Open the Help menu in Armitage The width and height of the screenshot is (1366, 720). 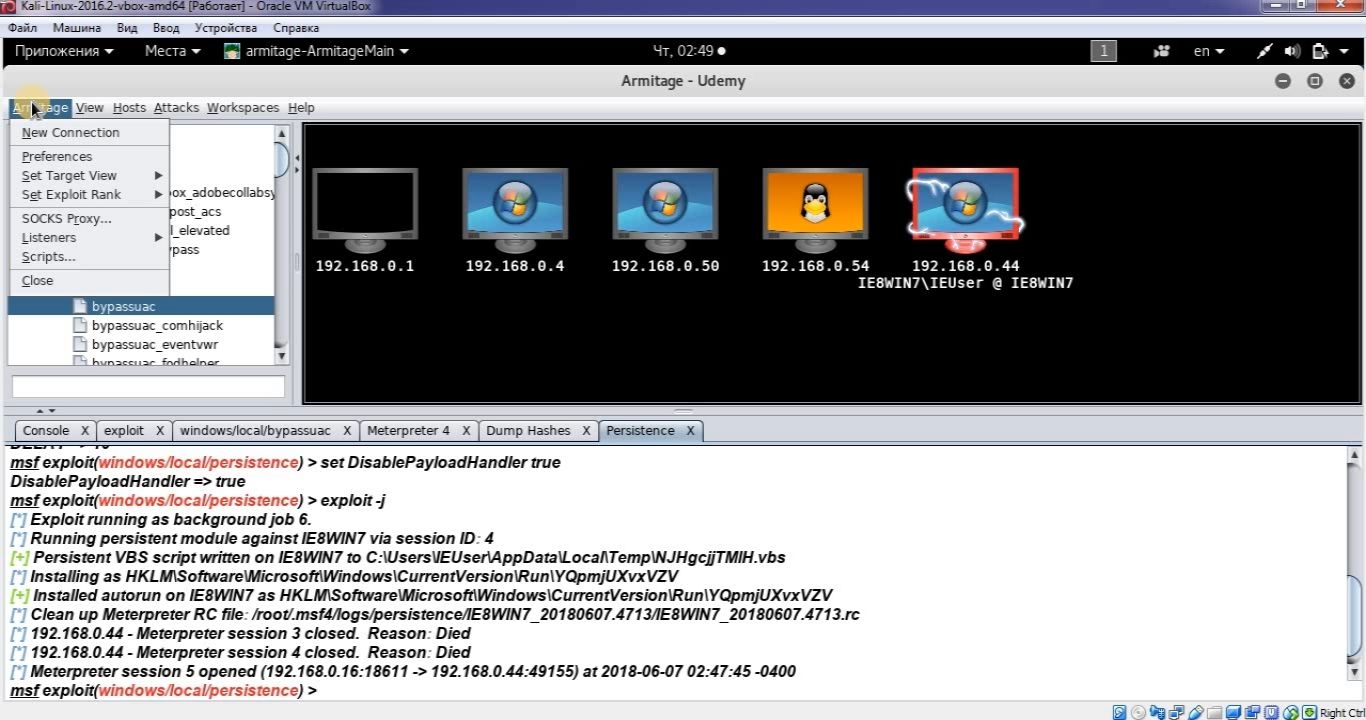pyautogui.click(x=301, y=108)
